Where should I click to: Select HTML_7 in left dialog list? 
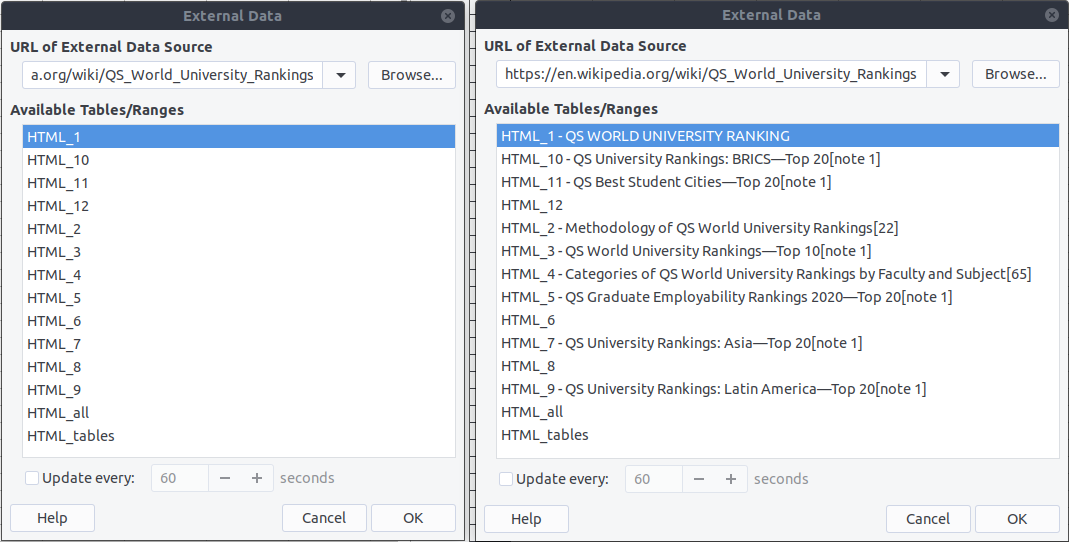pos(239,344)
